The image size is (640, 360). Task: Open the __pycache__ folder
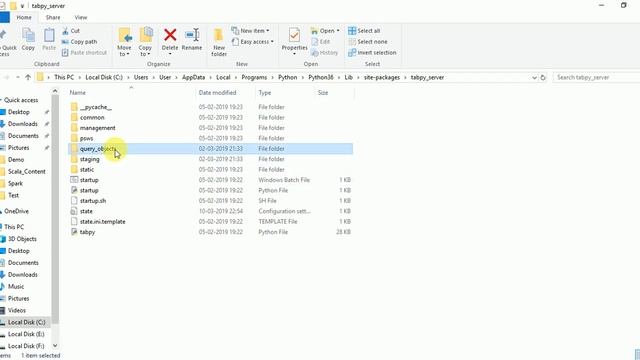96,107
